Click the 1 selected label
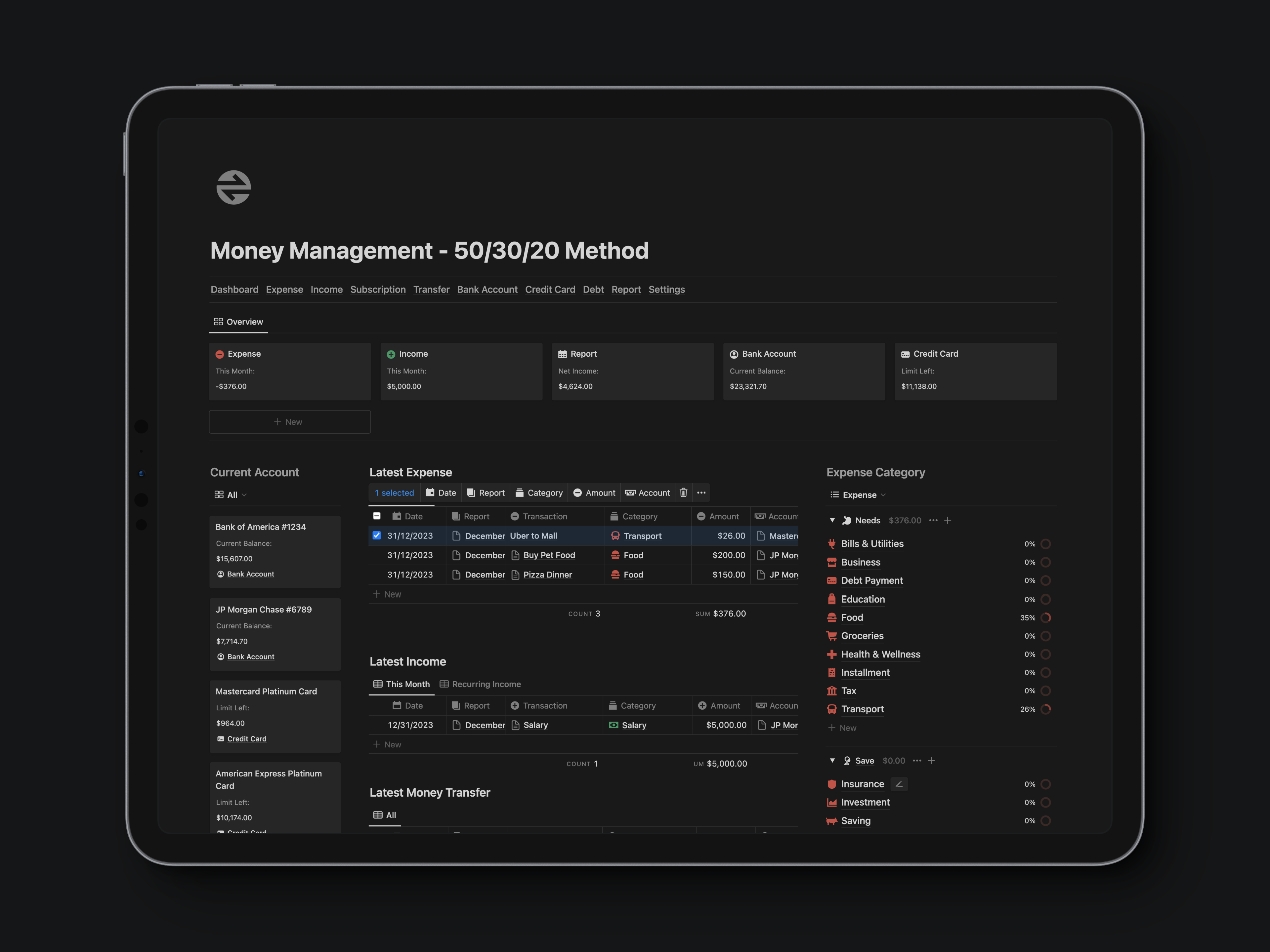Viewport: 1270px width, 952px height. pyautogui.click(x=394, y=492)
